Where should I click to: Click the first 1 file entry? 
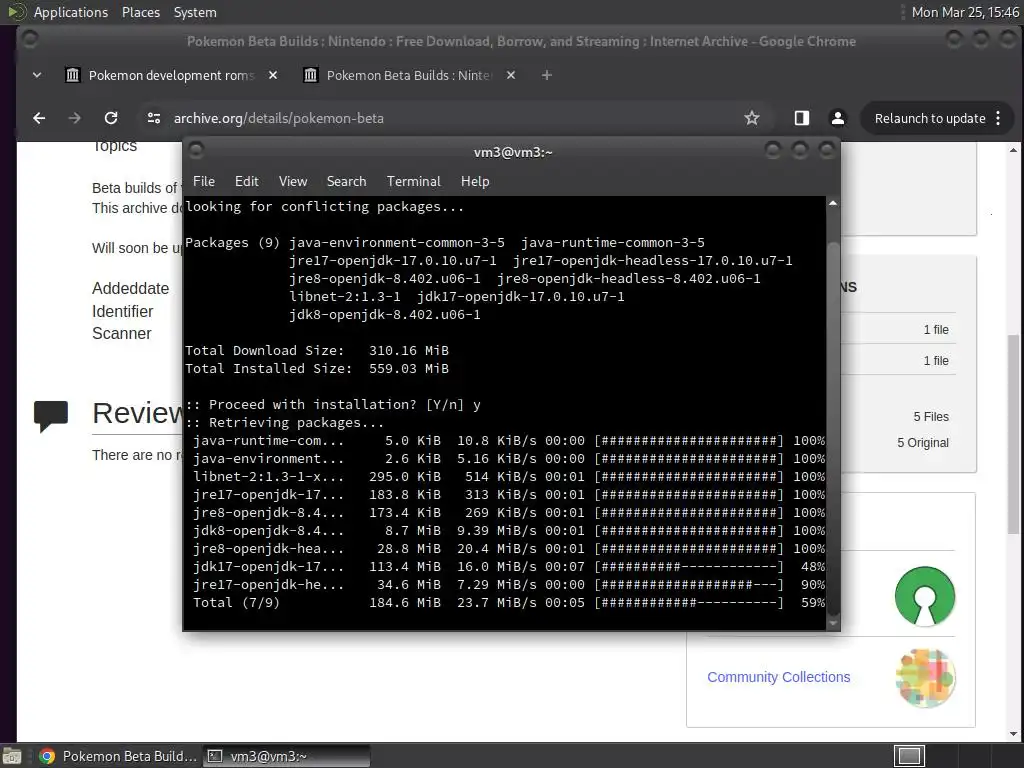pos(936,330)
